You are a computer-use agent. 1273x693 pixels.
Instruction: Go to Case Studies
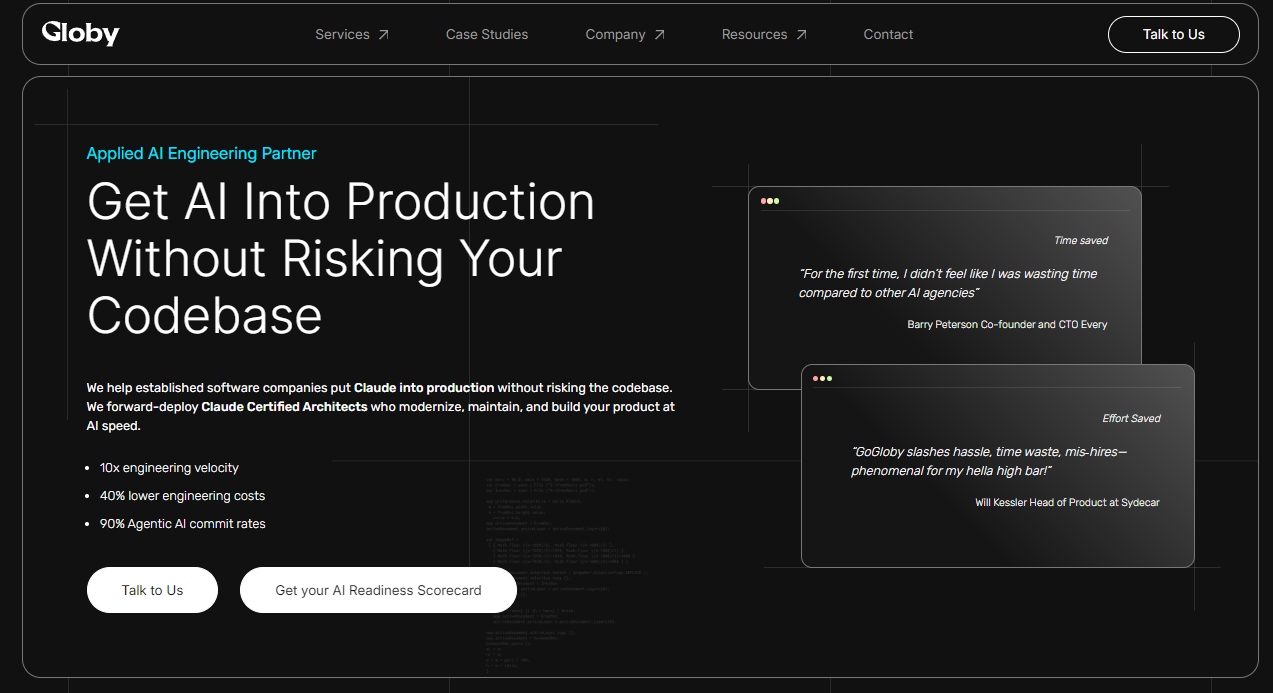tap(487, 34)
